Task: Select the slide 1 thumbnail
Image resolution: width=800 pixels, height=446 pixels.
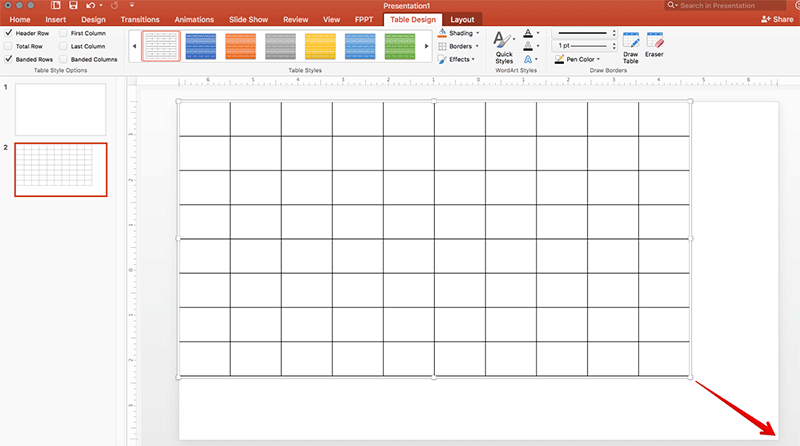Action: pos(61,109)
